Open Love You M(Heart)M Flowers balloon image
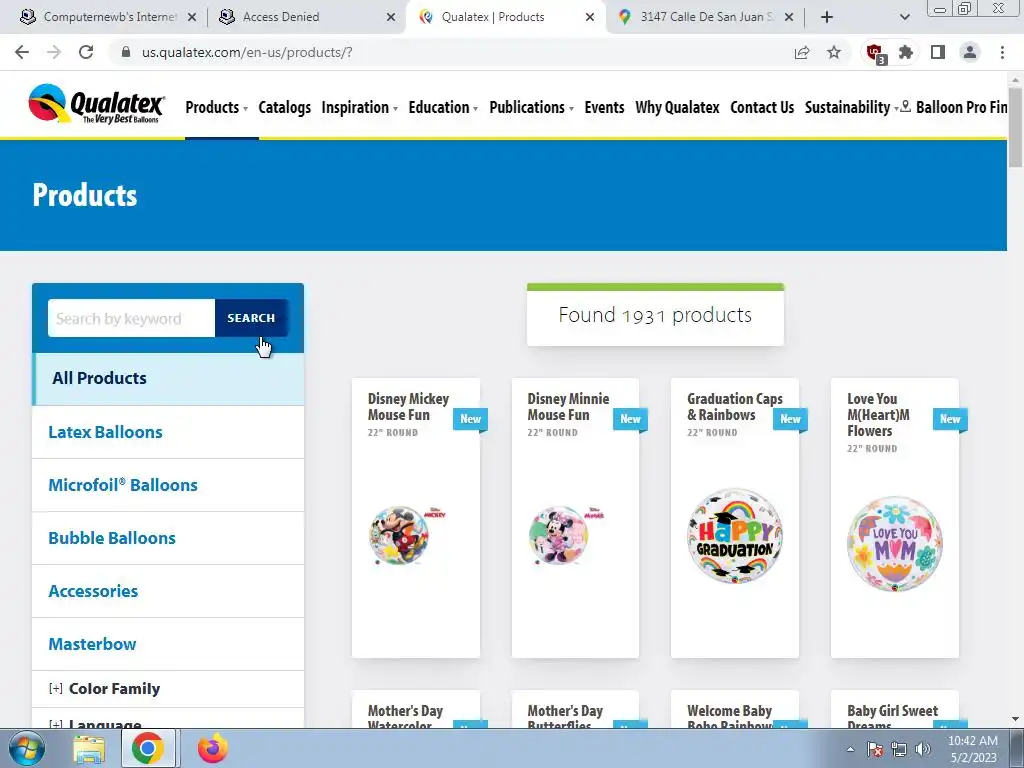 (895, 544)
